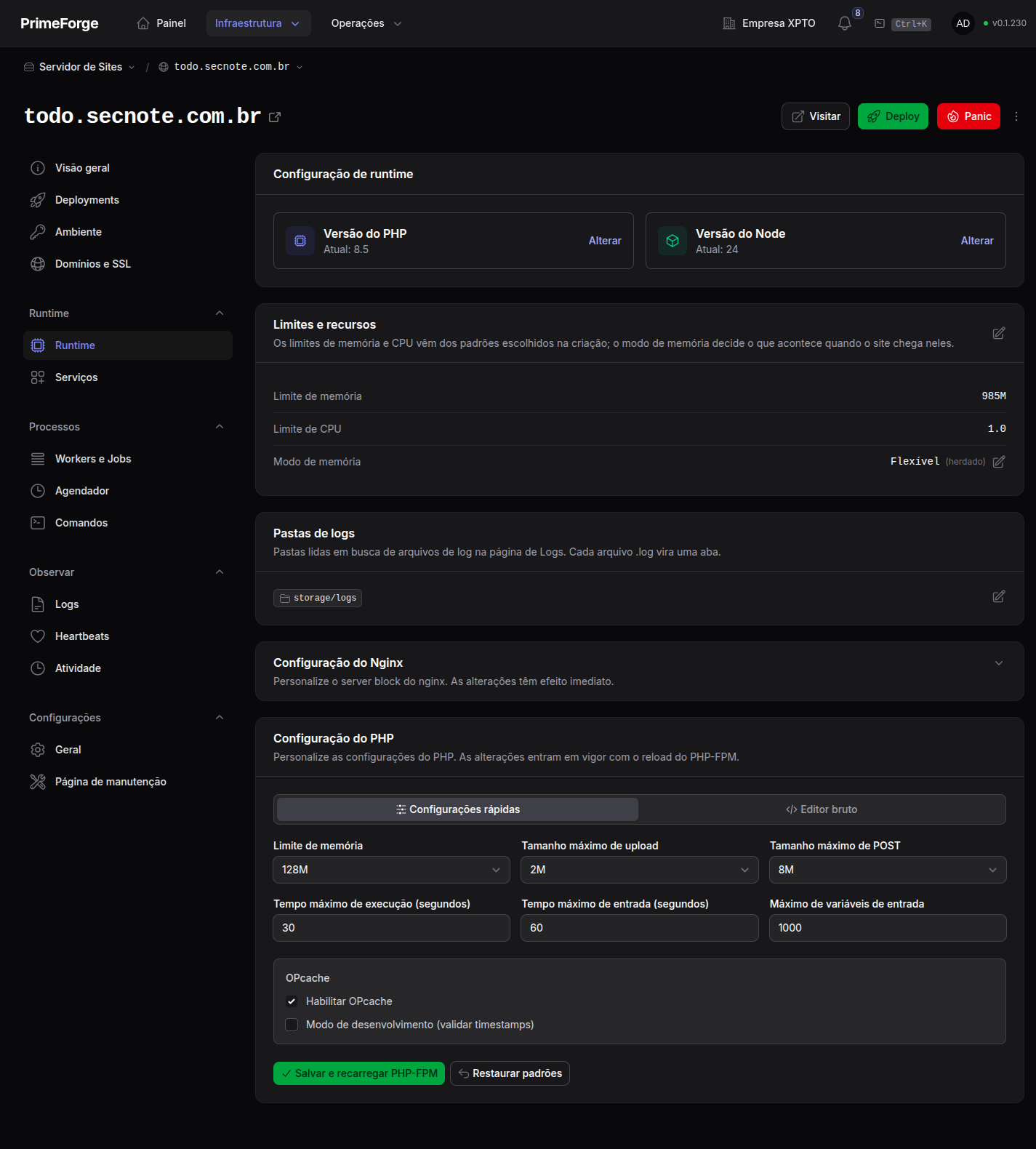Click Alterar for Versão do Node
The height and width of the screenshot is (1149, 1036).
coord(977,241)
